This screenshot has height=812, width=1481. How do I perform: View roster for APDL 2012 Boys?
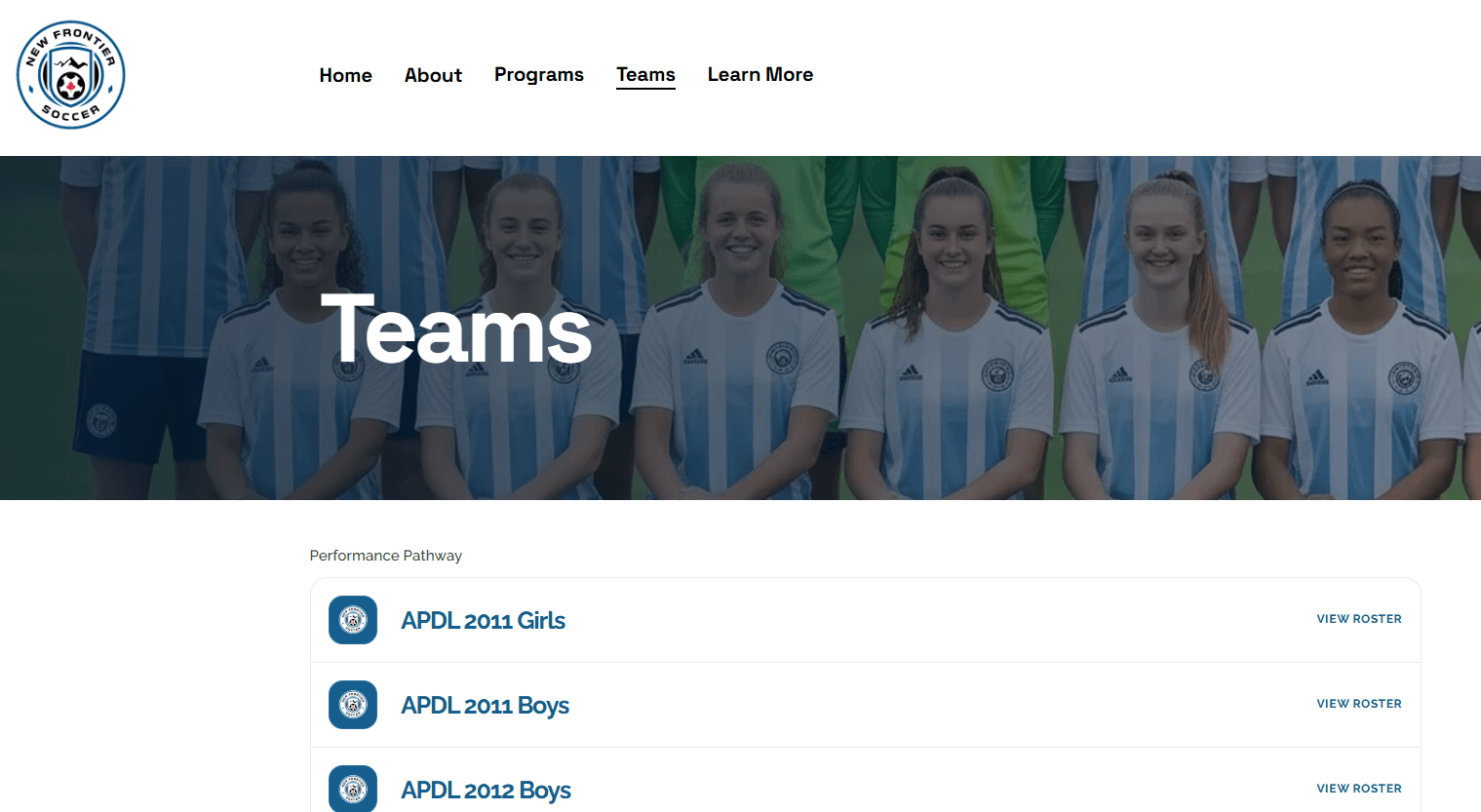[1359, 789]
